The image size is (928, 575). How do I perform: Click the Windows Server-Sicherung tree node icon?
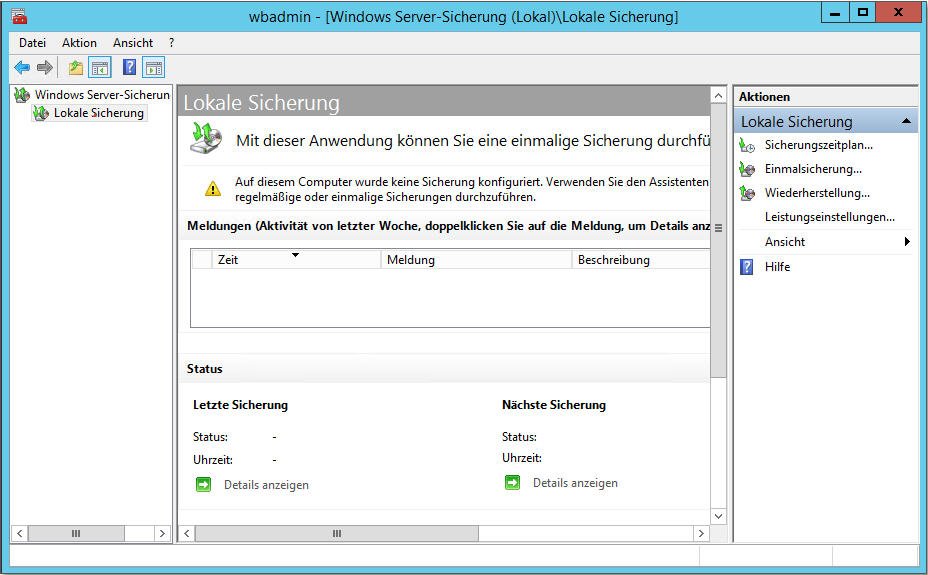(22, 95)
